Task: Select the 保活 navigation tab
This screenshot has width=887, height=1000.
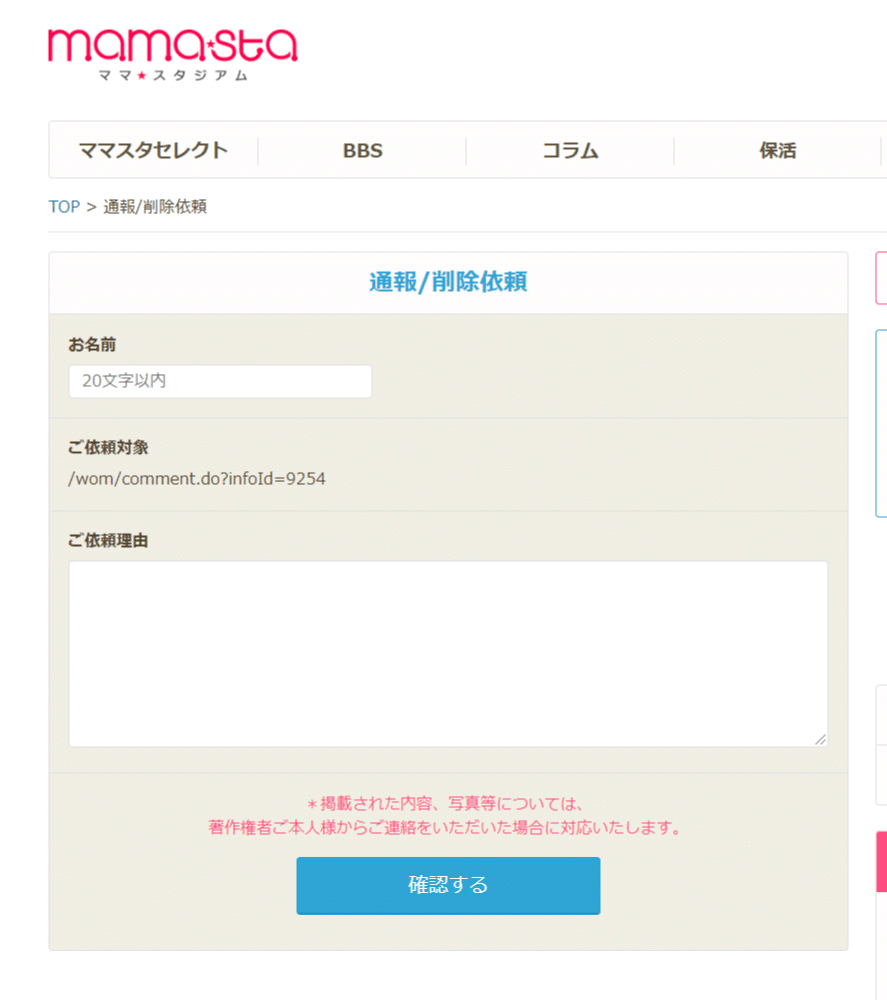Action: (777, 151)
